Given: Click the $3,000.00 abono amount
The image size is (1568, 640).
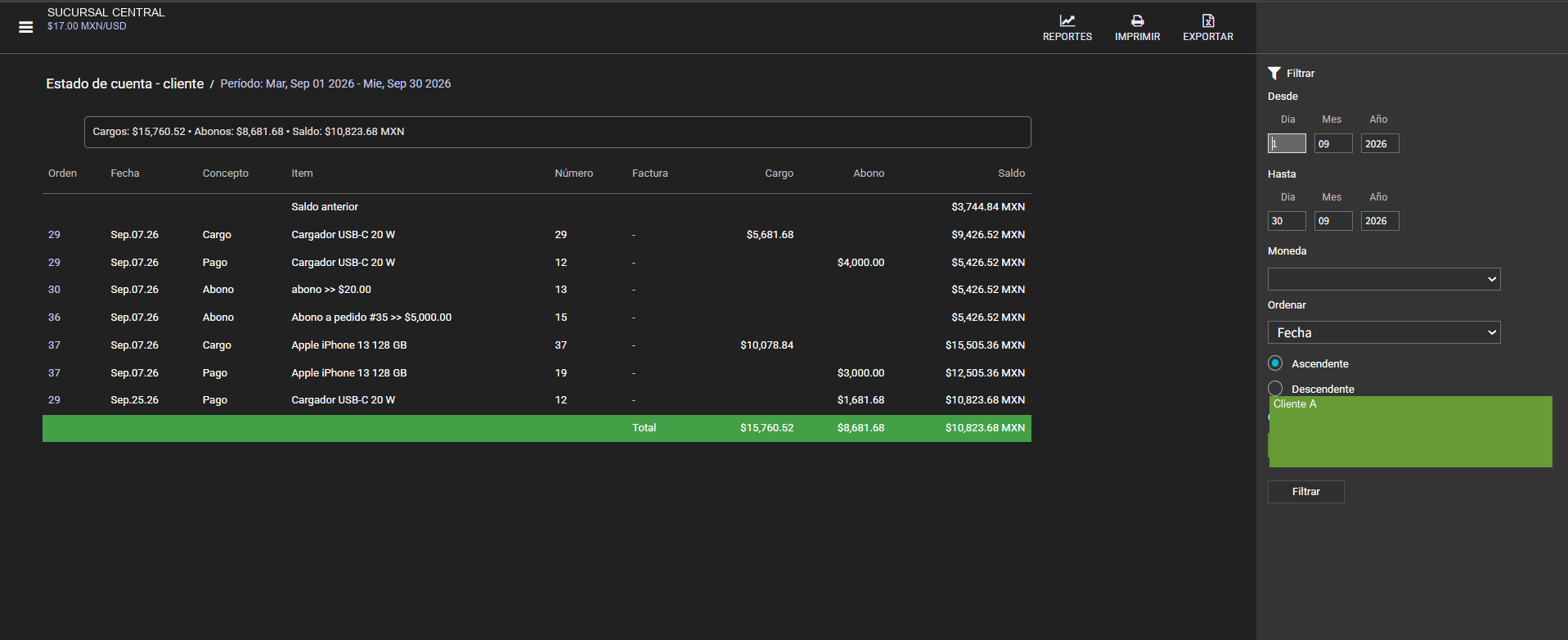Looking at the screenshot, I should click(x=860, y=373).
